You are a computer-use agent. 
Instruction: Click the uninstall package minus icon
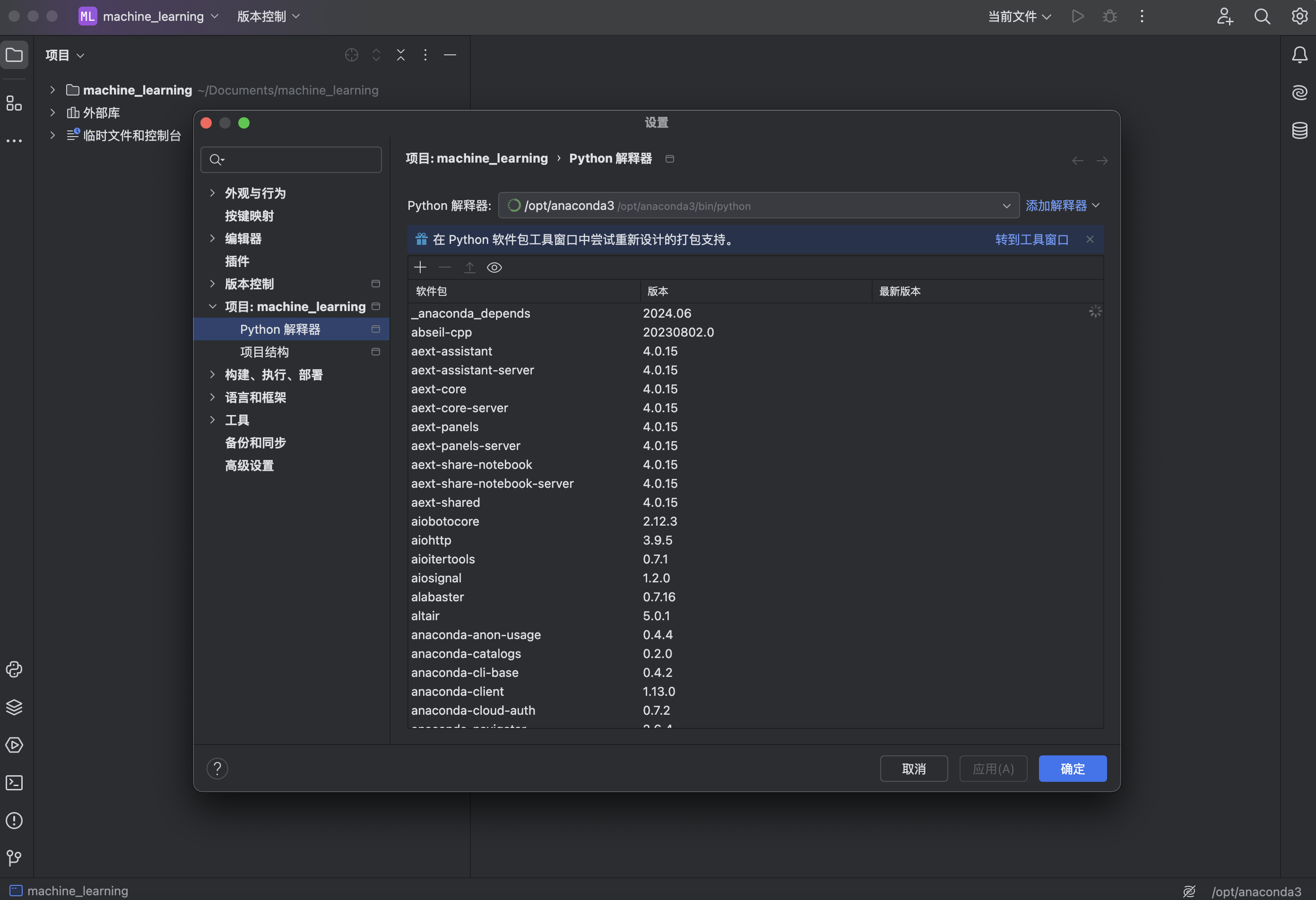click(x=445, y=268)
